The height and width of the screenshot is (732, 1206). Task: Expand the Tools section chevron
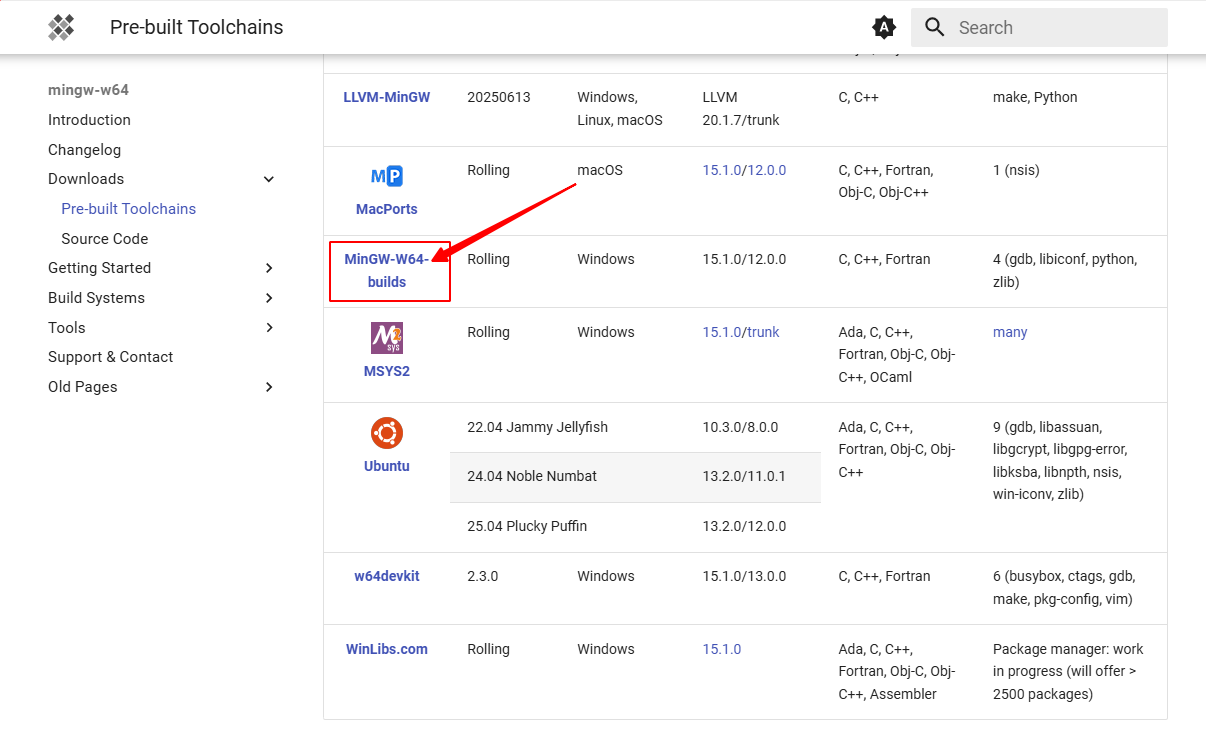(268, 328)
